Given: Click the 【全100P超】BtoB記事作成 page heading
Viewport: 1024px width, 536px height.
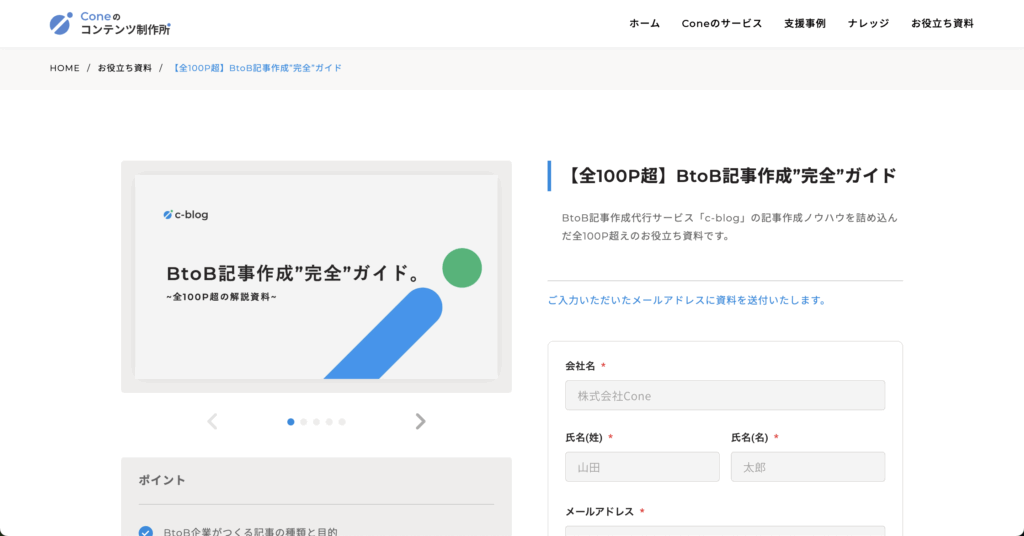Looking at the screenshot, I should click(729, 176).
